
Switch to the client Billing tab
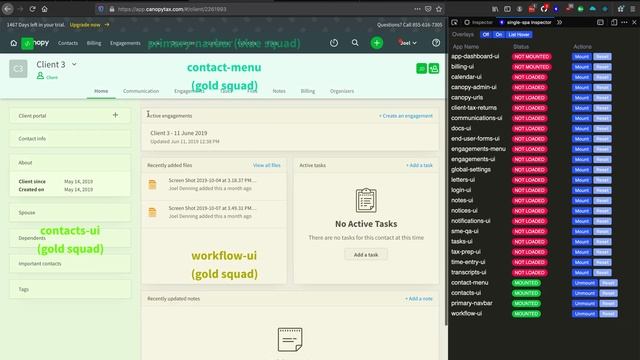[308, 91]
